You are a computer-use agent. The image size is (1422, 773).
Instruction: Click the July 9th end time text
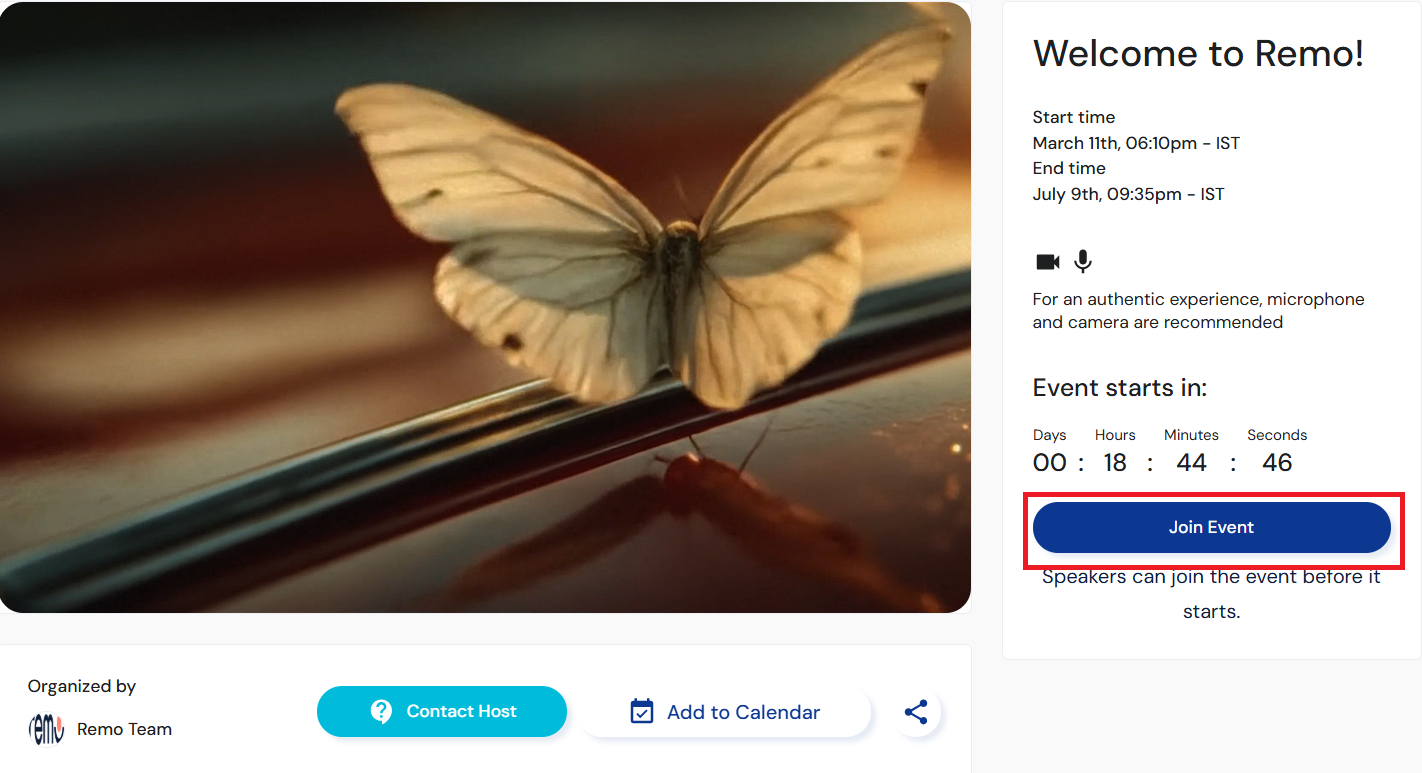1128,194
